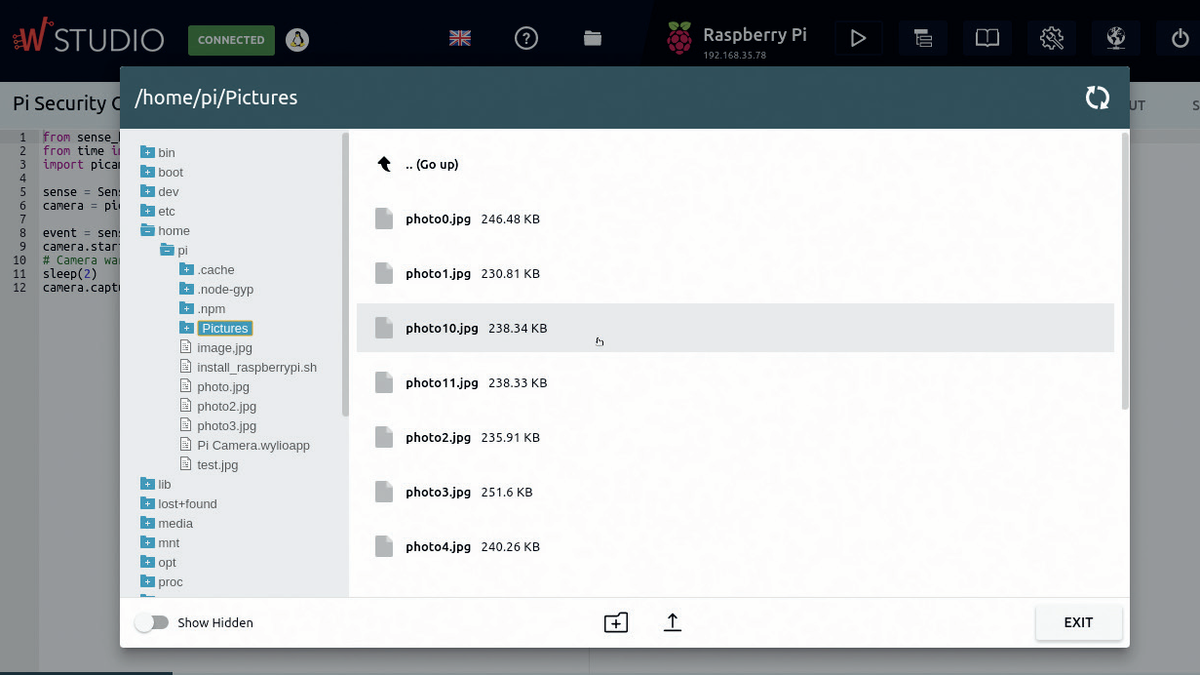
Task: Click the power disconnect icon
Action: click(x=1177, y=37)
